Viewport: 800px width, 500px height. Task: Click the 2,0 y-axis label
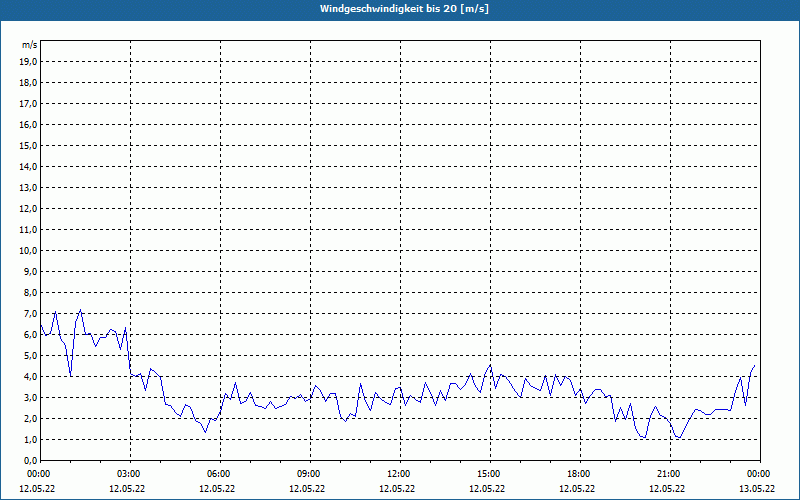(30, 419)
